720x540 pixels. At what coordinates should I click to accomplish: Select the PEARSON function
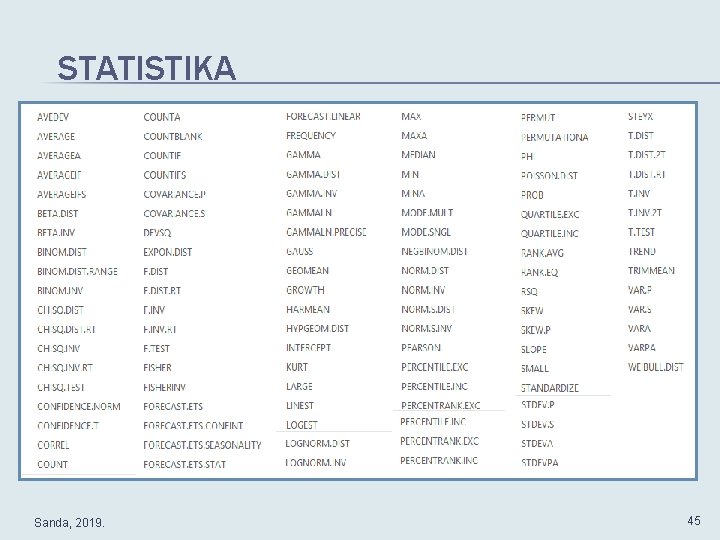pos(421,348)
